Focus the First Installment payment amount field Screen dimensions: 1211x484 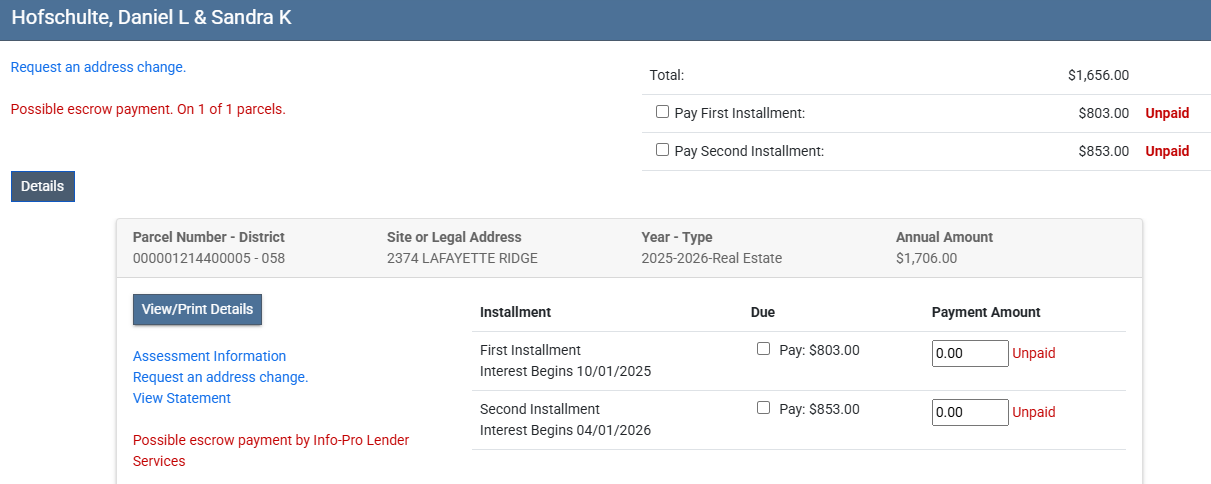969,353
